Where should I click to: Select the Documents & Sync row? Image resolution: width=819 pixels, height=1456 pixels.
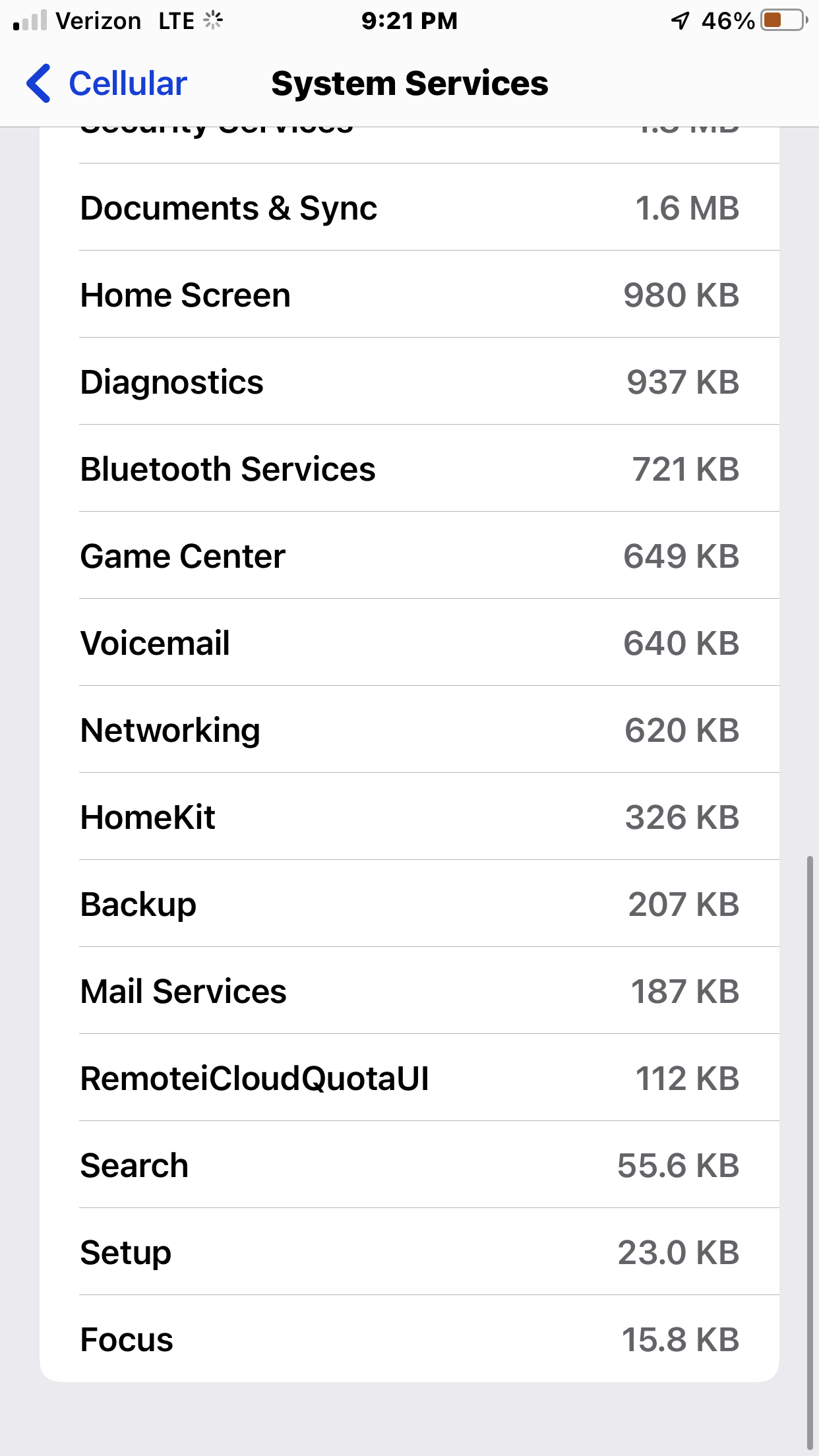(x=409, y=208)
